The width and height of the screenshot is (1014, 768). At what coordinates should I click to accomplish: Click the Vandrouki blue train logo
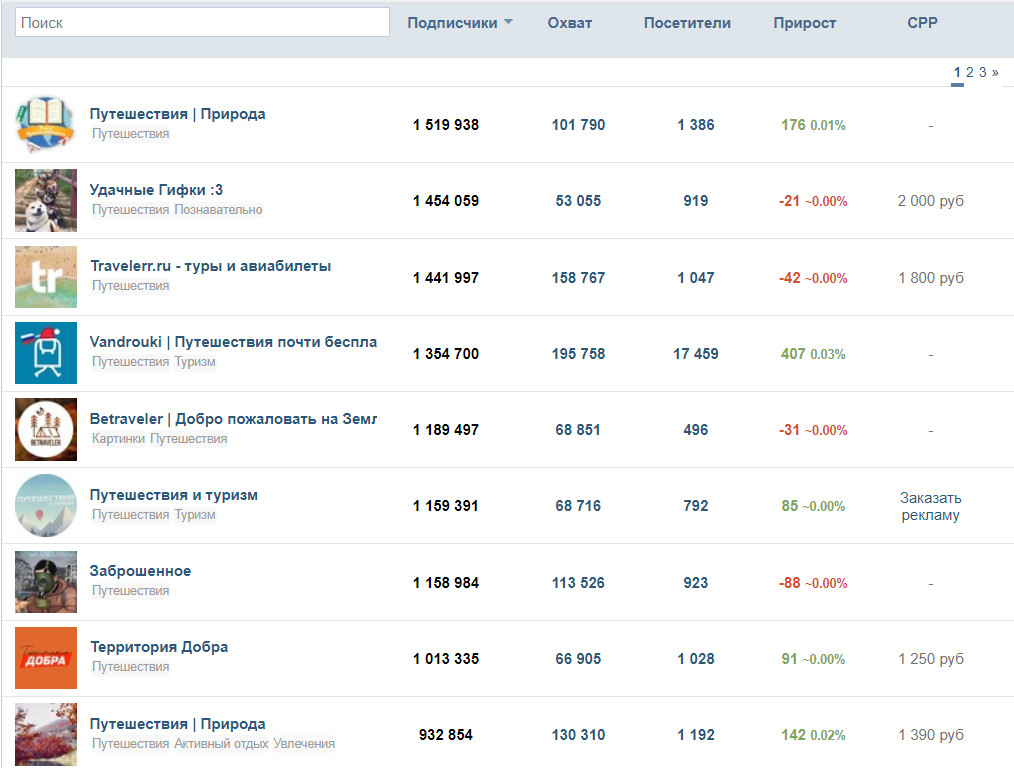(x=46, y=353)
